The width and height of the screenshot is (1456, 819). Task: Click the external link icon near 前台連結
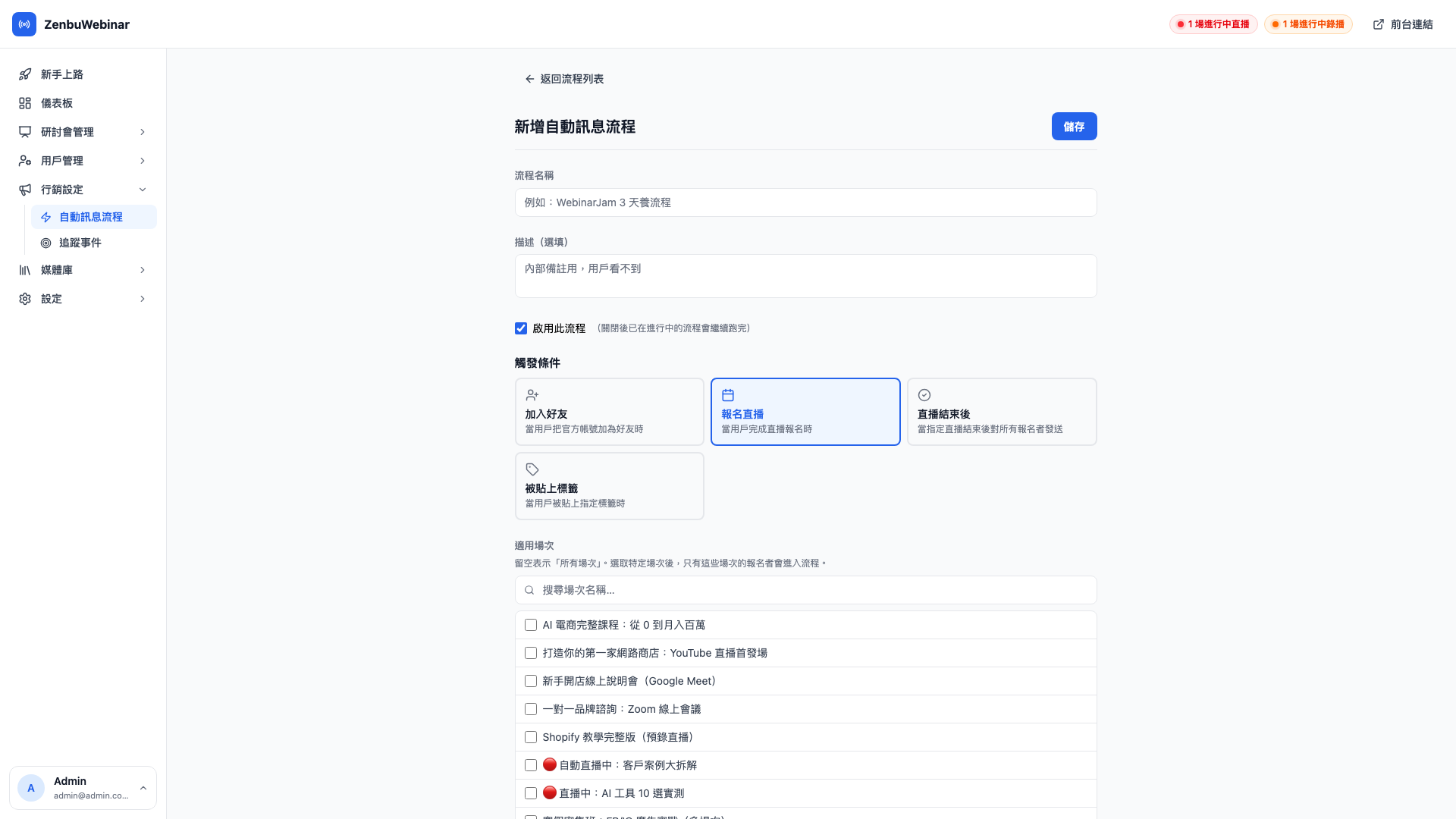point(1379,24)
